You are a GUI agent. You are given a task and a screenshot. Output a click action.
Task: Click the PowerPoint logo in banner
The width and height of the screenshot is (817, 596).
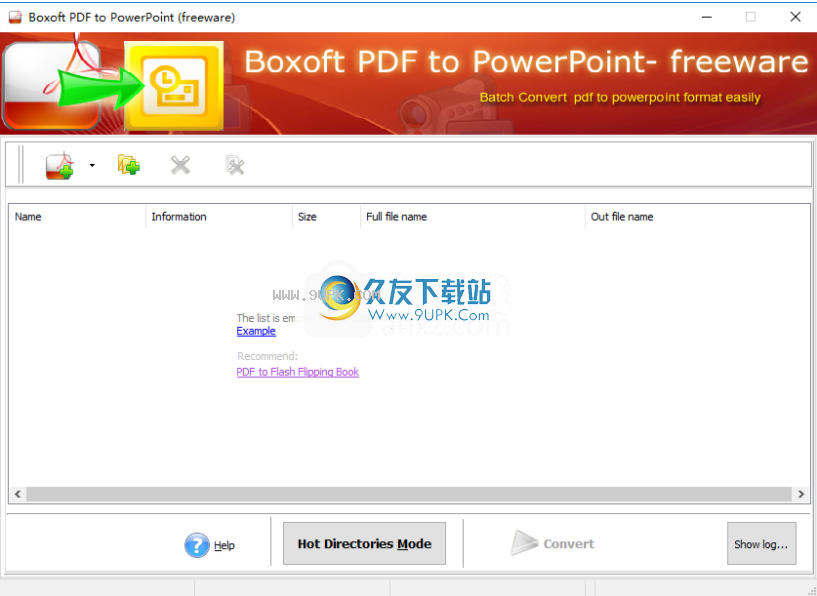click(x=174, y=85)
